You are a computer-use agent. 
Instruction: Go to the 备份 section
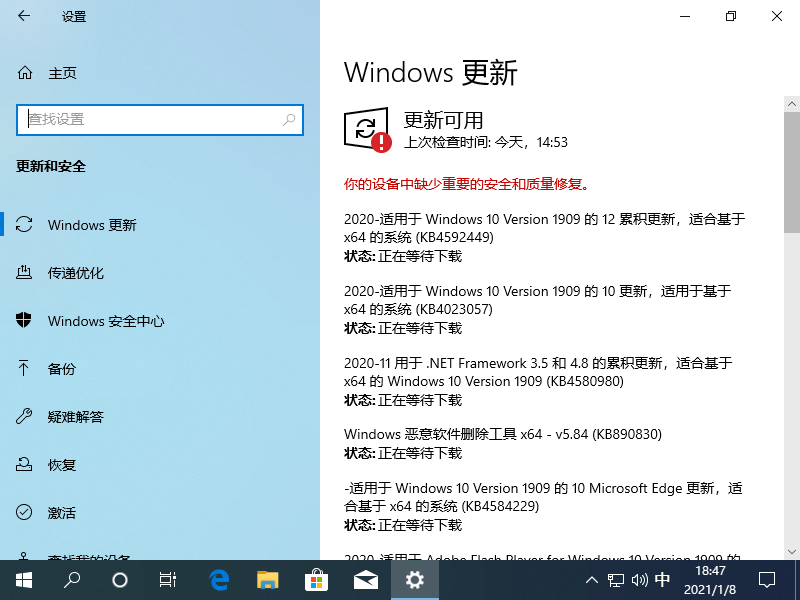(62, 369)
